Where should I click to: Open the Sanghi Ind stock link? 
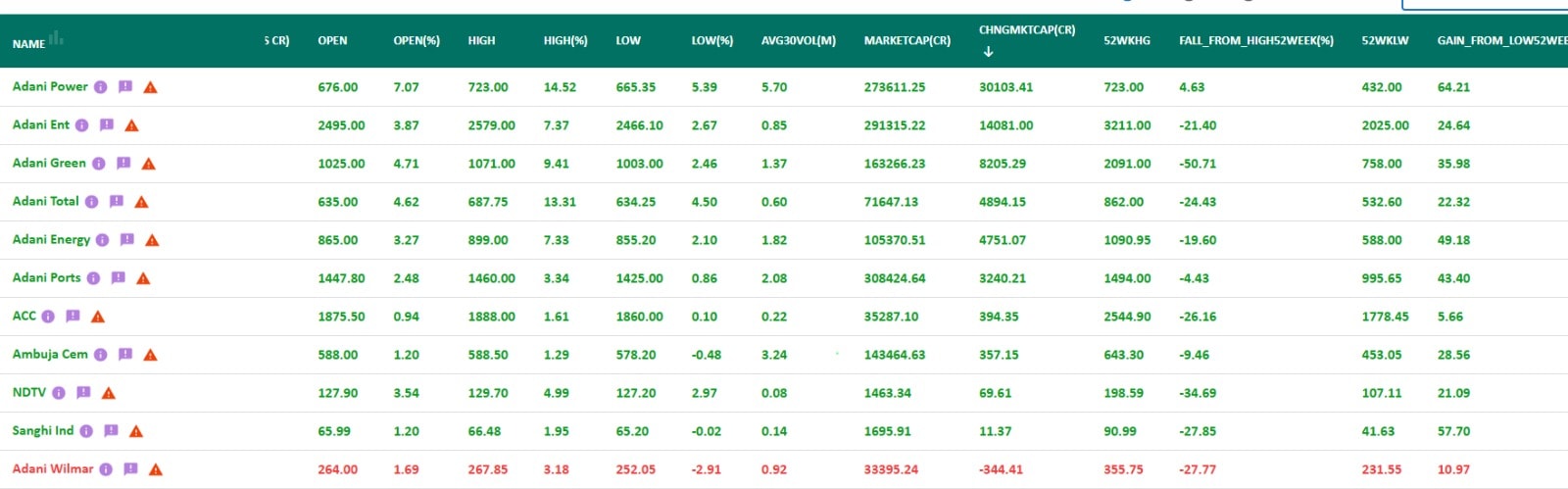pos(43,430)
